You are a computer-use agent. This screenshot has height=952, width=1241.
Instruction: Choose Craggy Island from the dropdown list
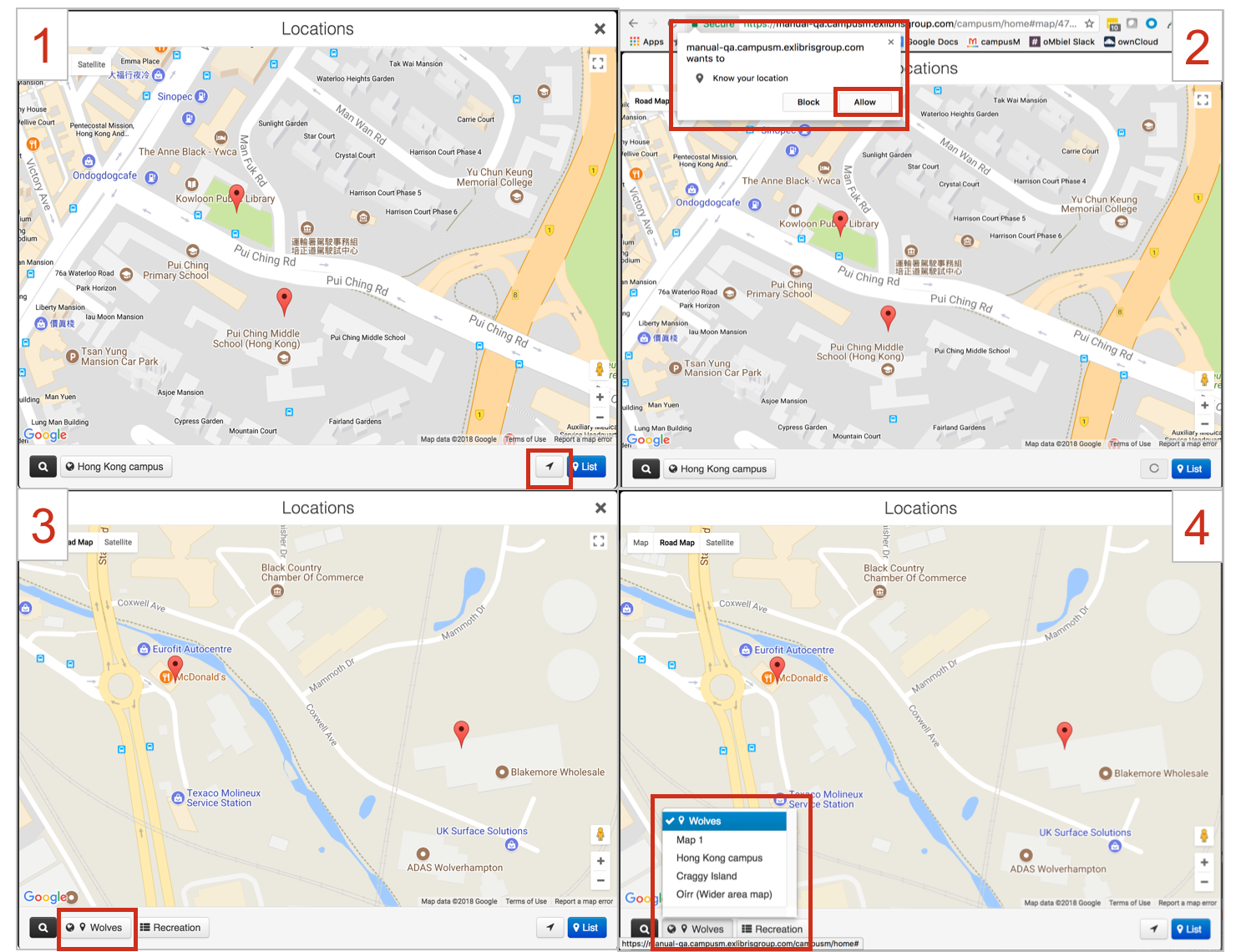[x=725, y=877]
